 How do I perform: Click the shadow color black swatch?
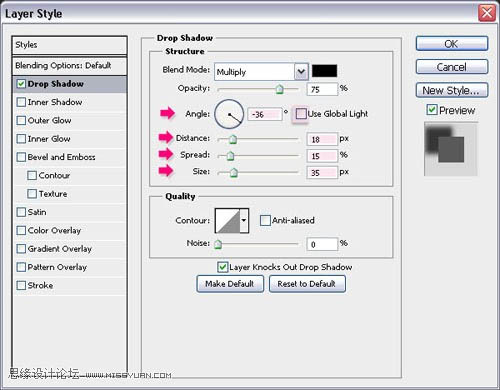tap(324, 71)
